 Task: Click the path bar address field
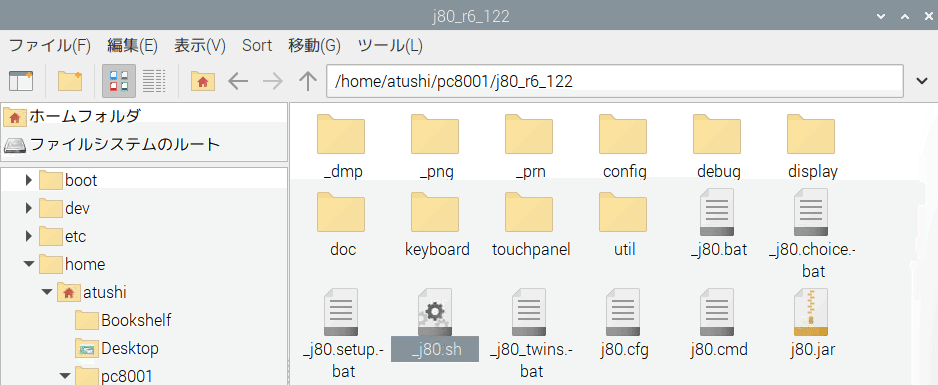614,81
